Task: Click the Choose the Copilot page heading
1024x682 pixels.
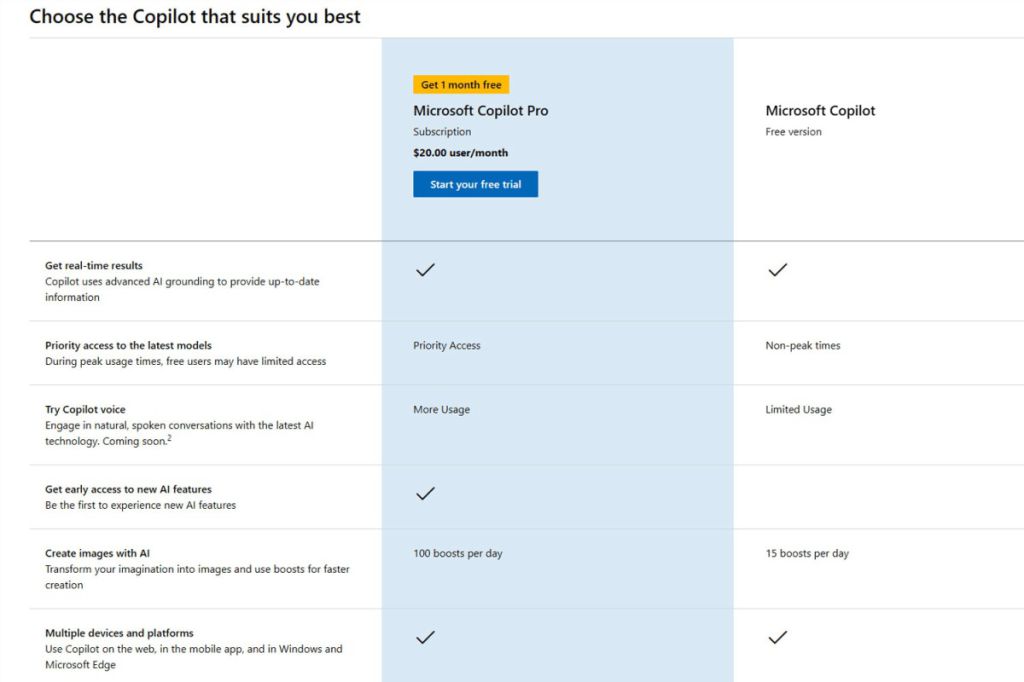Action: pyautogui.click(x=195, y=17)
